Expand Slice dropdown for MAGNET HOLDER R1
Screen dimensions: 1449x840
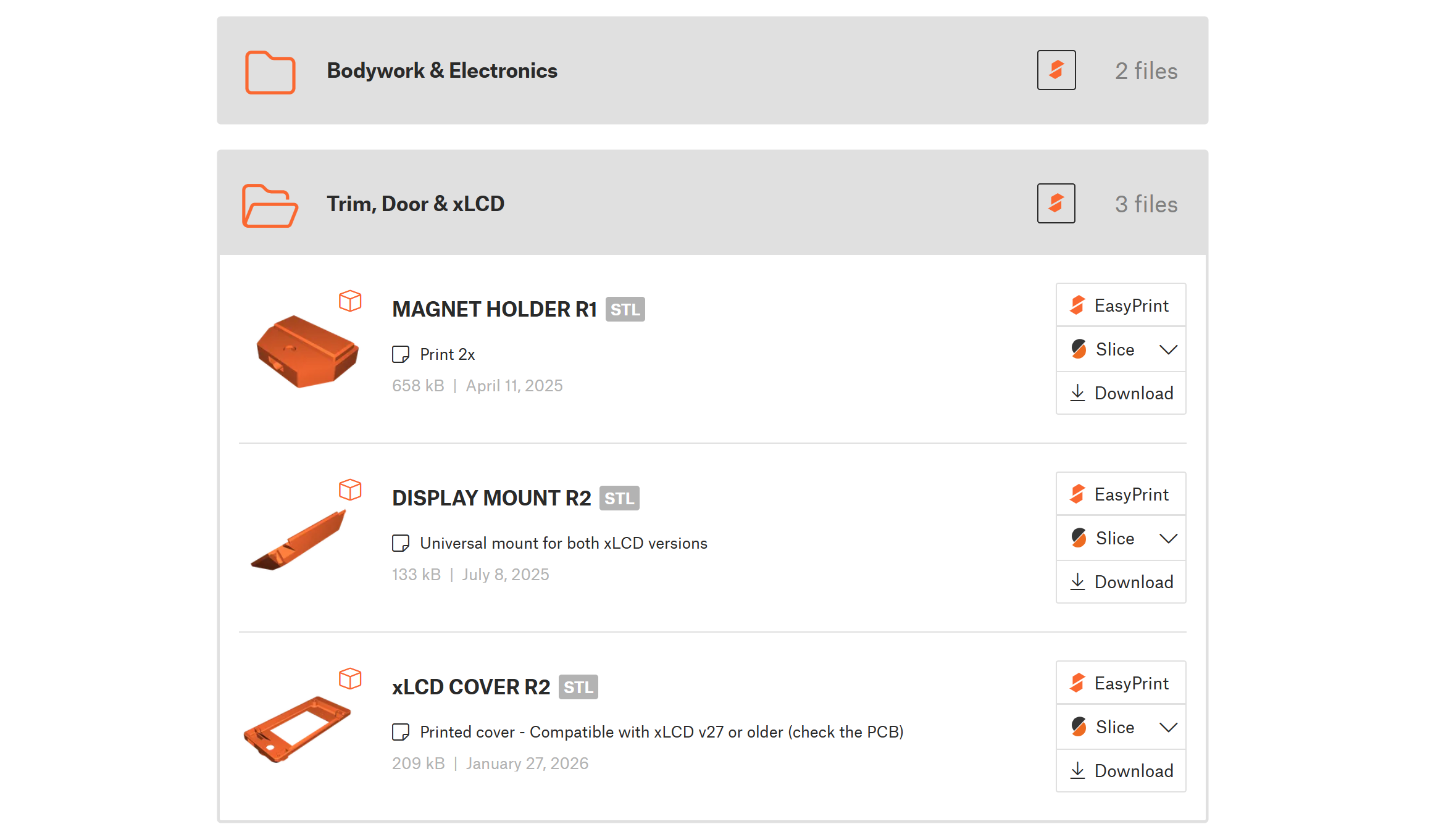tap(1168, 350)
